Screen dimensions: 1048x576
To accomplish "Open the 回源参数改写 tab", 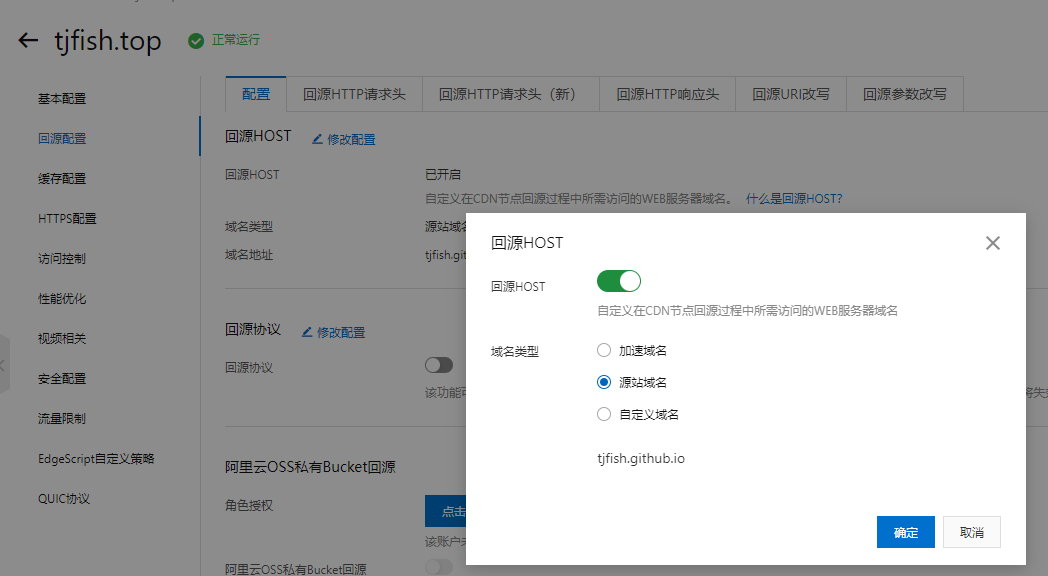I will click(904, 94).
